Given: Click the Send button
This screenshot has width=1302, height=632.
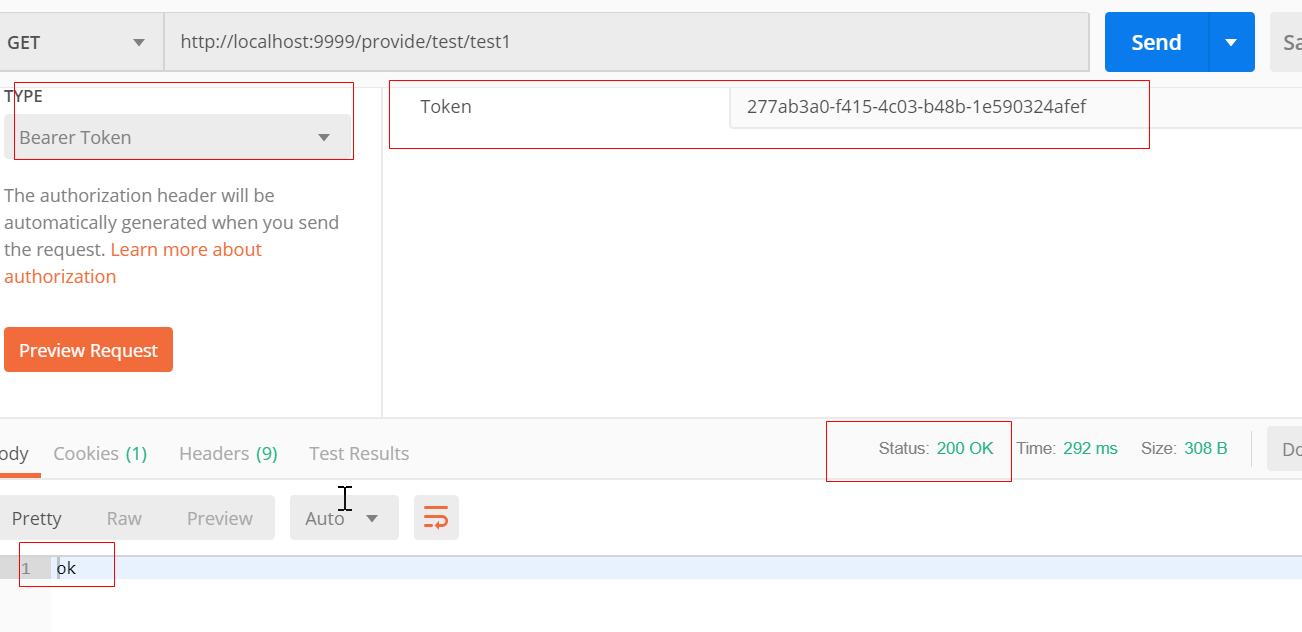Looking at the screenshot, I should (x=1155, y=41).
